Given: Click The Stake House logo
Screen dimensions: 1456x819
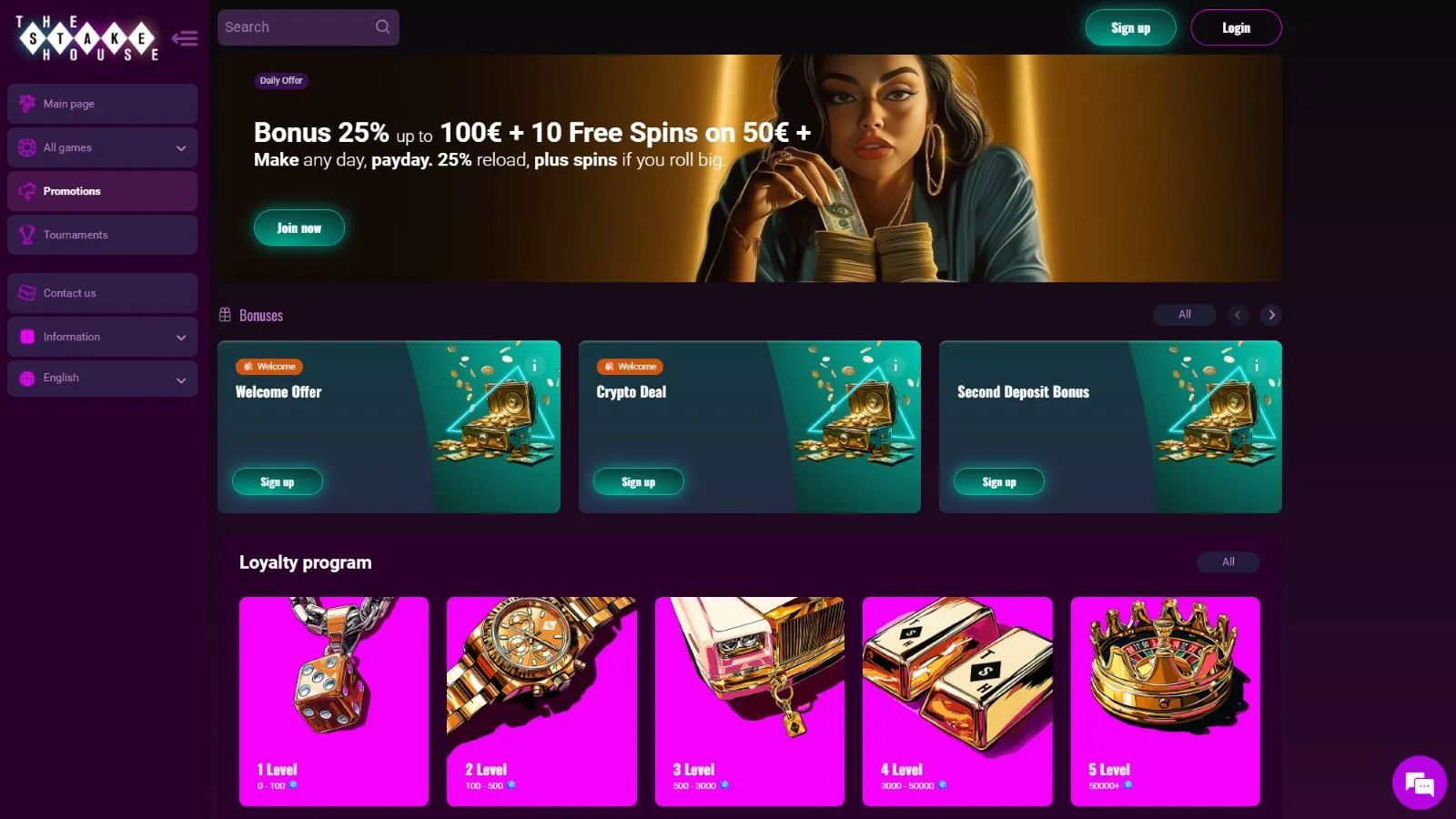Looking at the screenshot, I should click(87, 38).
